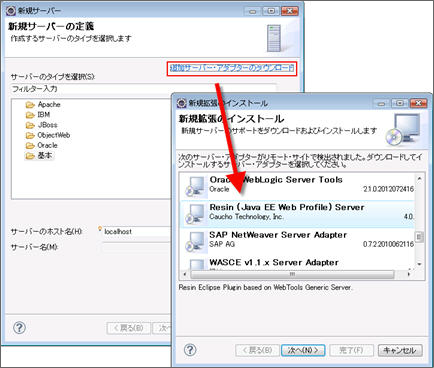Click the Back button in the New Server dialog

tap(129, 328)
